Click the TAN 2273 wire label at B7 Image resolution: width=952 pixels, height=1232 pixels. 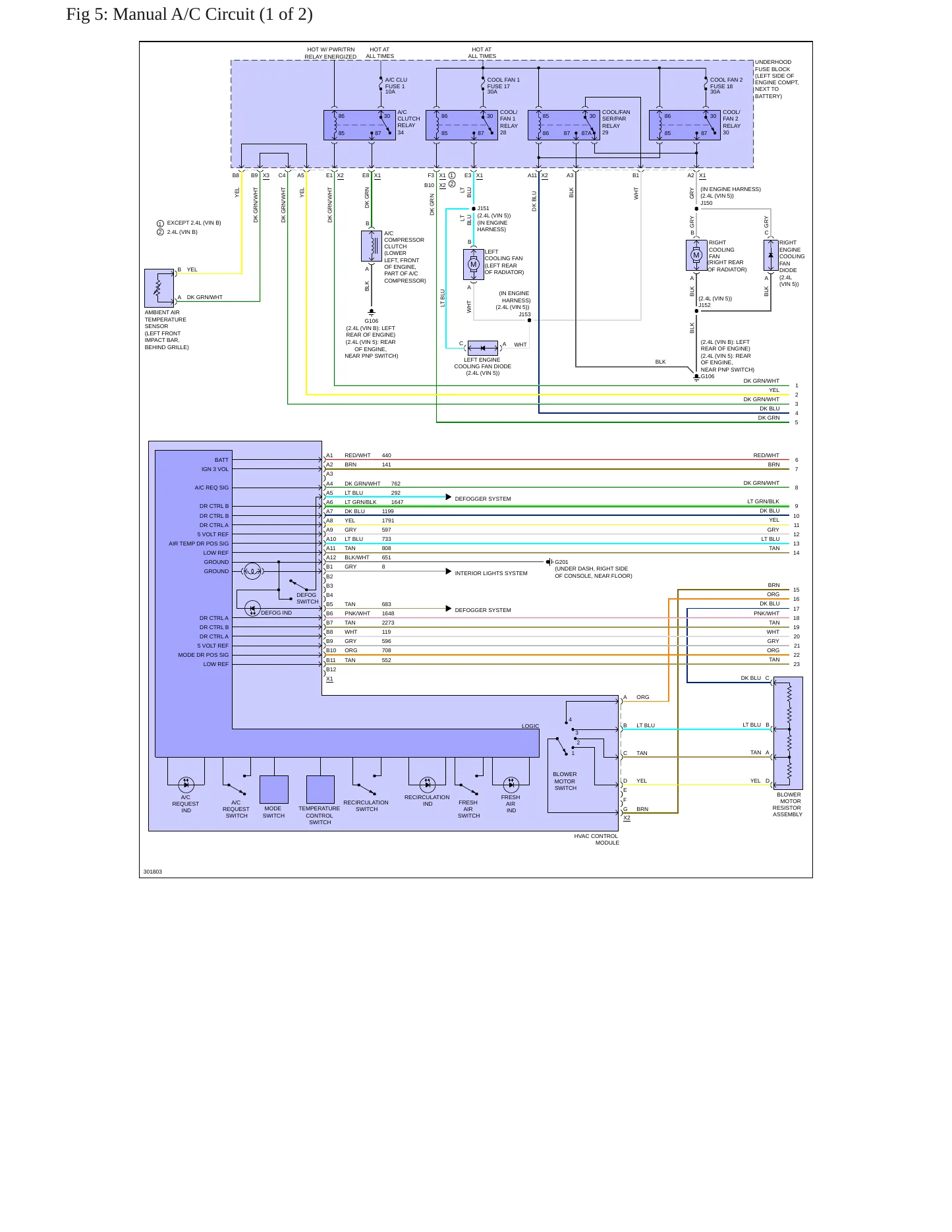coord(370,623)
